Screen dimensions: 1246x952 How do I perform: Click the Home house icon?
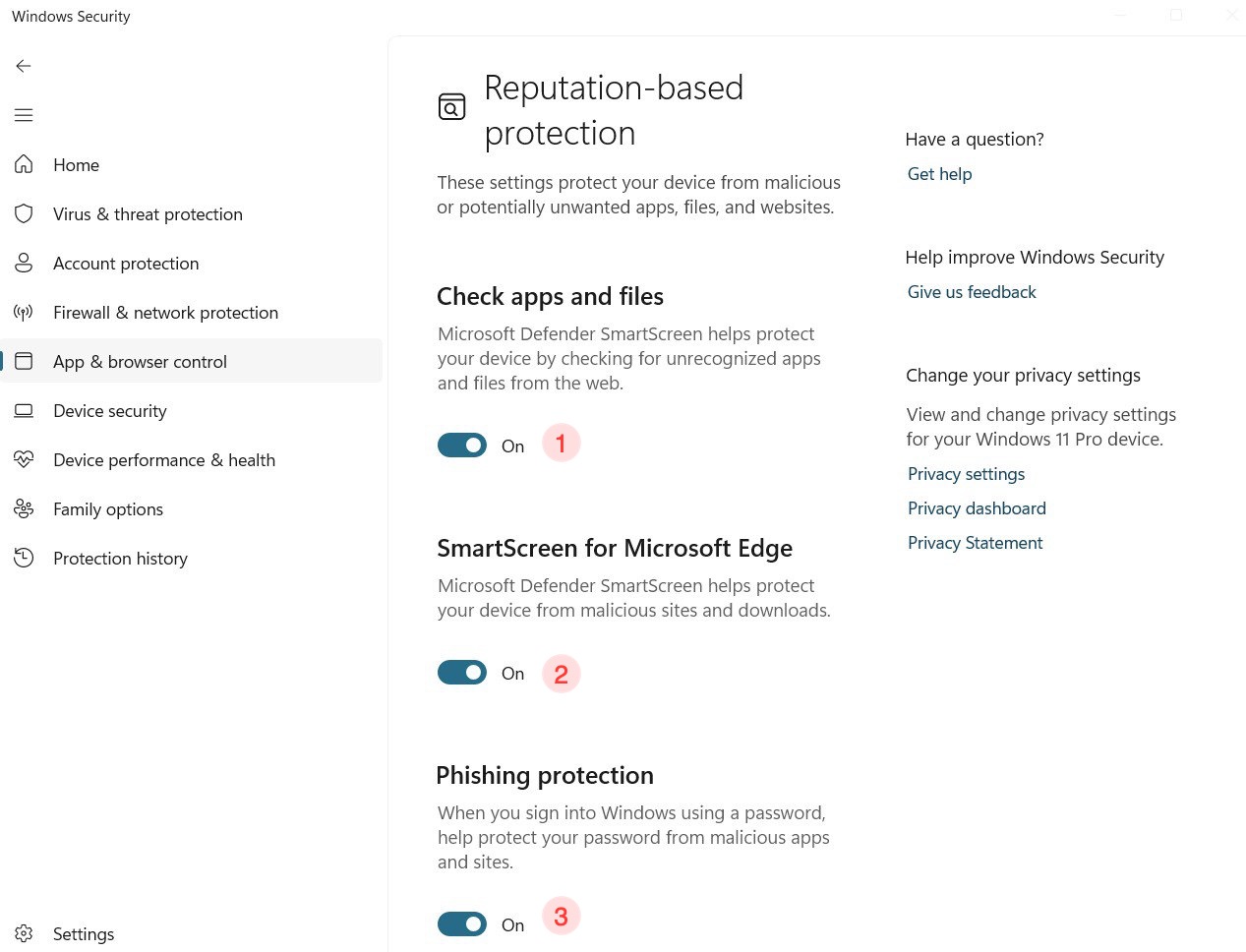(x=24, y=164)
